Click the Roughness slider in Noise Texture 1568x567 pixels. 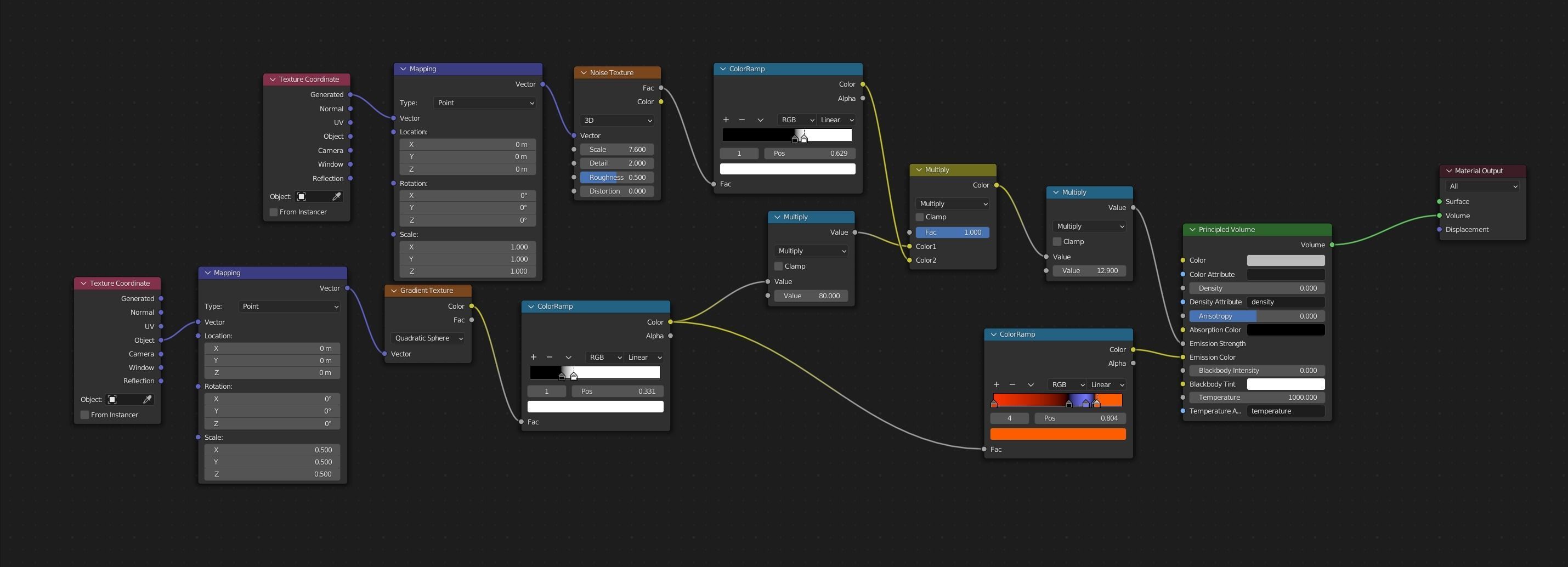click(616, 178)
